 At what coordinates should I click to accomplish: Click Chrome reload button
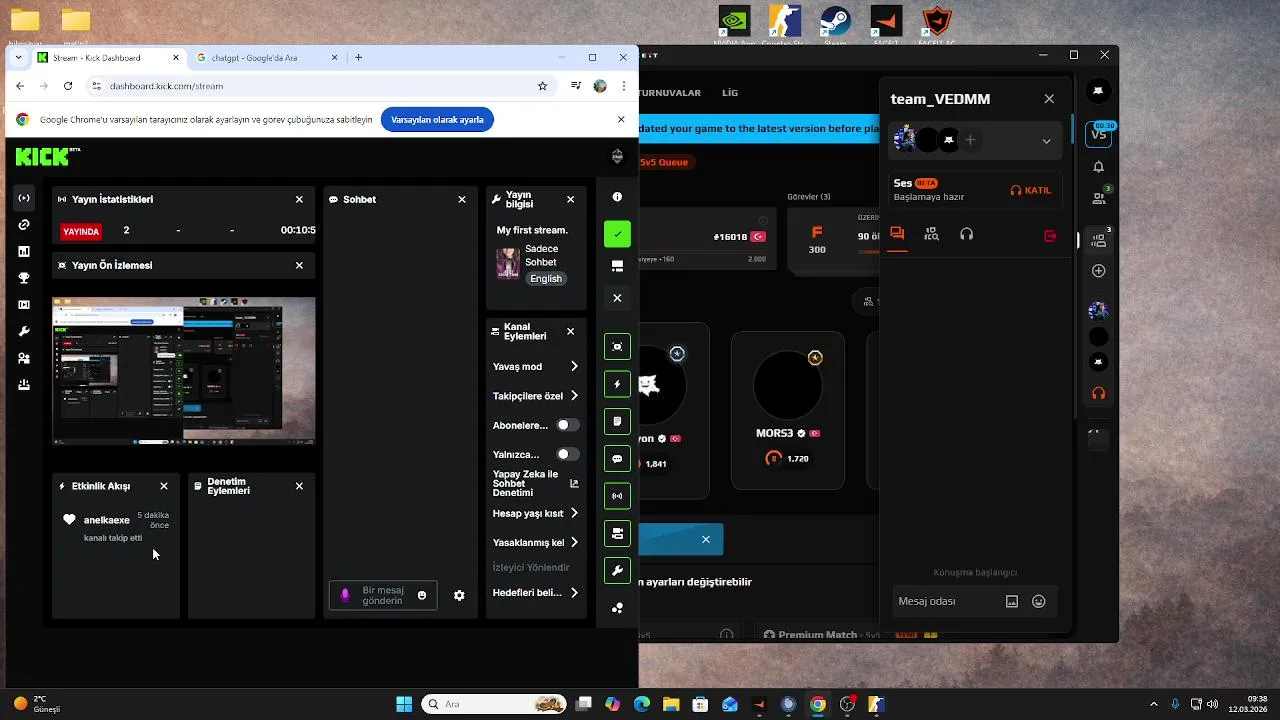(68, 86)
